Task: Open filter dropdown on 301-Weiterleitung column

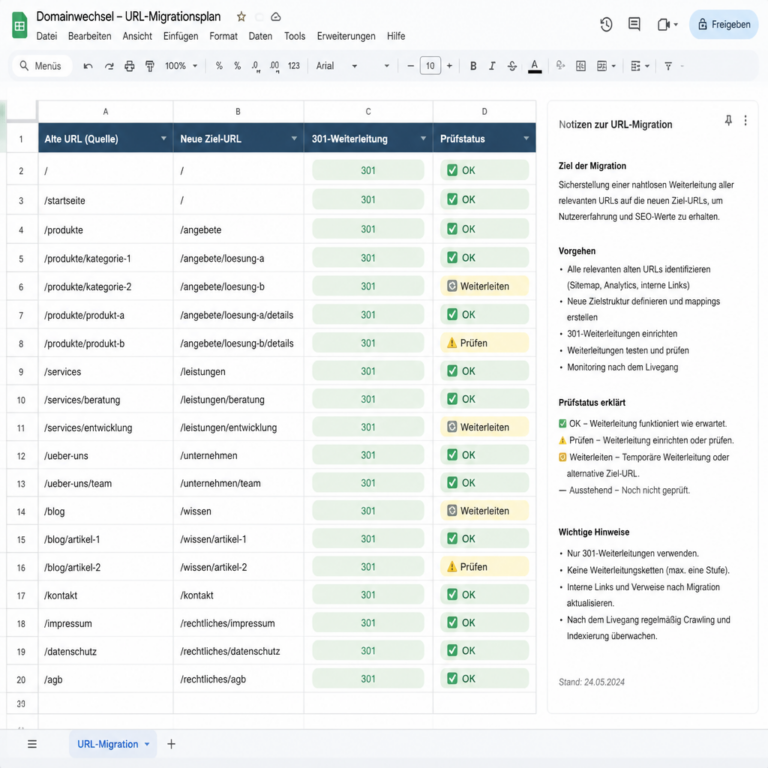Action: pyautogui.click(x=423, y=139)
